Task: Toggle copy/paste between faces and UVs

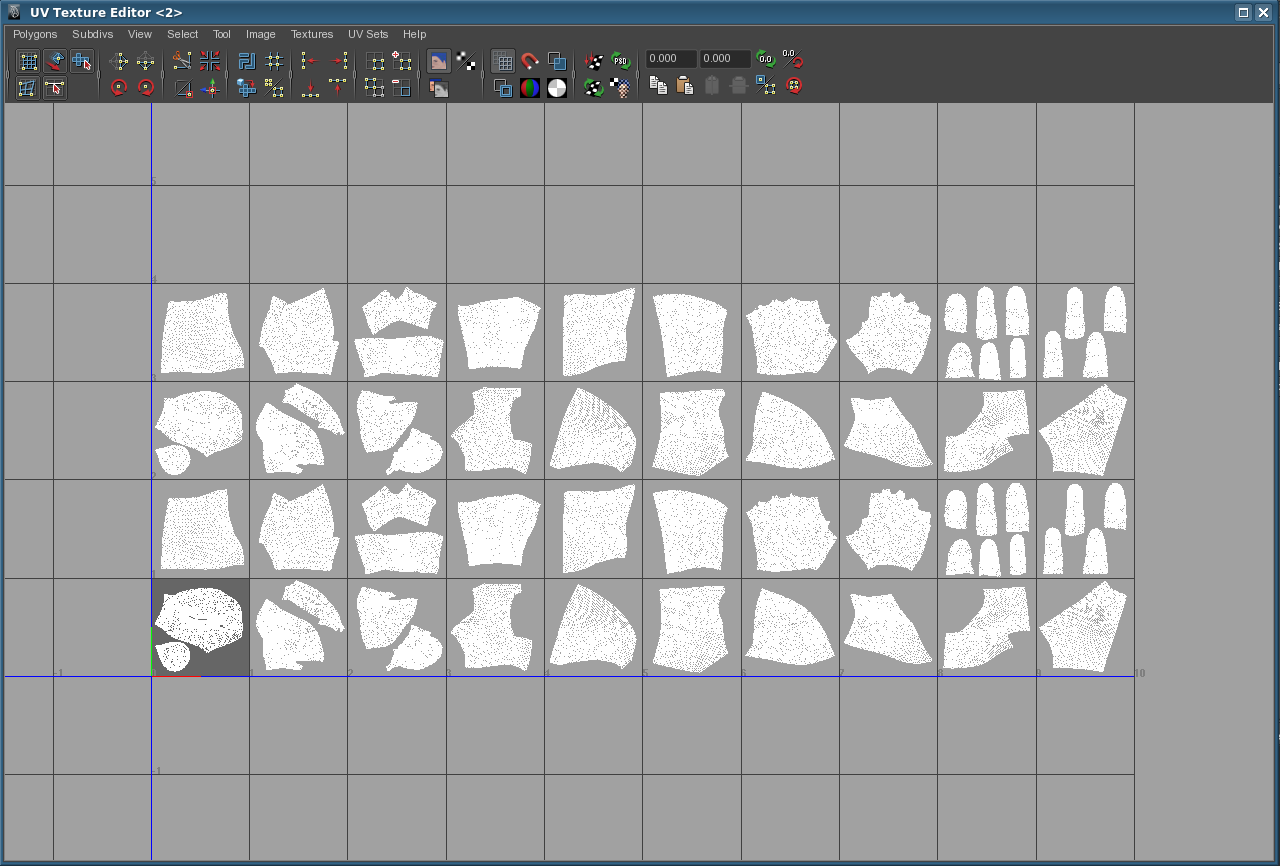Action: pyautogui.click(x=766, y=85)
